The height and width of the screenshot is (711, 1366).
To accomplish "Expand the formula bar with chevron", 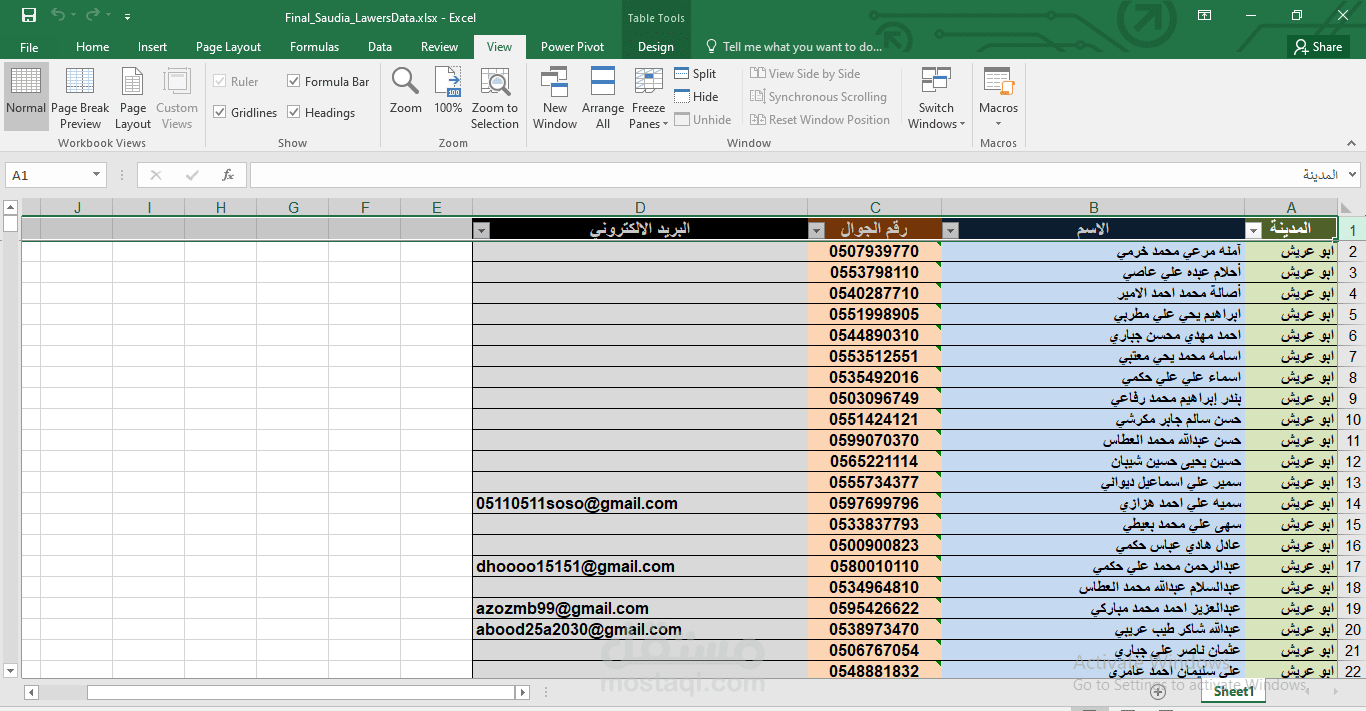I will tap(1353, 175).
